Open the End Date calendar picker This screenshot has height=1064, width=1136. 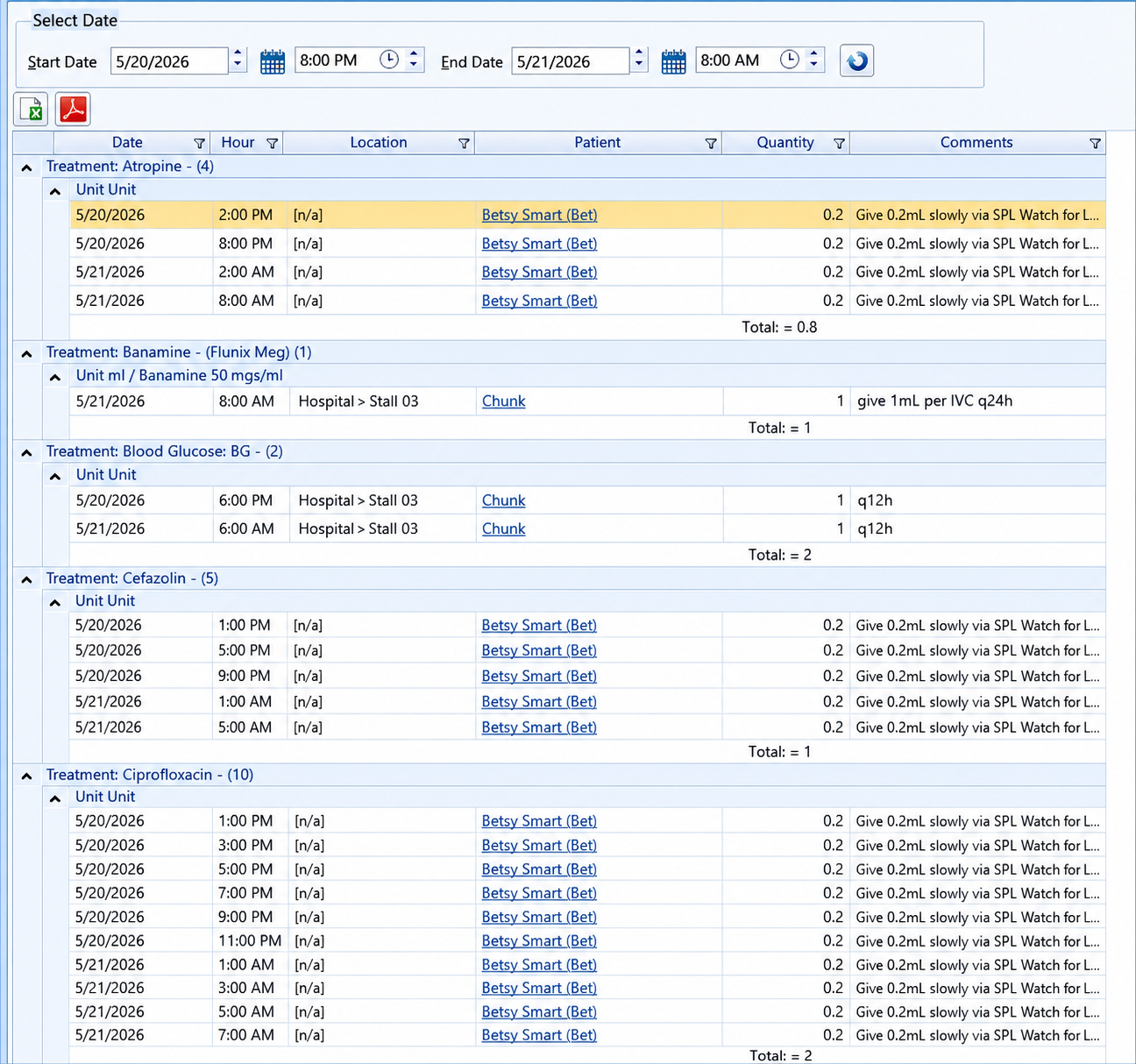click(x=673, y=61)
